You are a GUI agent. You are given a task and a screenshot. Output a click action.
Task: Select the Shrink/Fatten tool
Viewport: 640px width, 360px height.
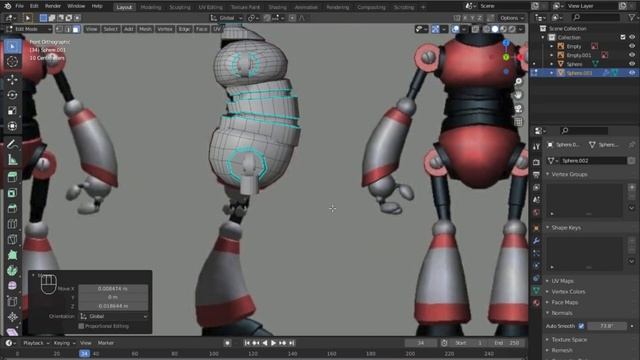pyautogui.click(x=12, y=317)
